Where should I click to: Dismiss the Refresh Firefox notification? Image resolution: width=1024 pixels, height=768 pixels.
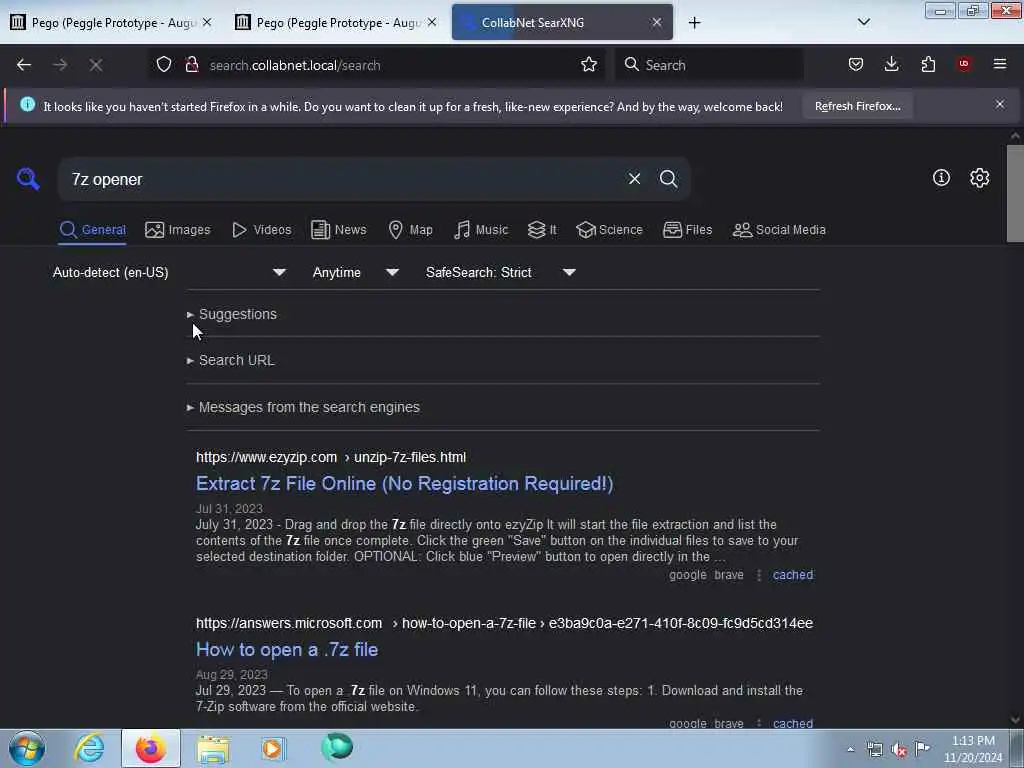[999, 104]
